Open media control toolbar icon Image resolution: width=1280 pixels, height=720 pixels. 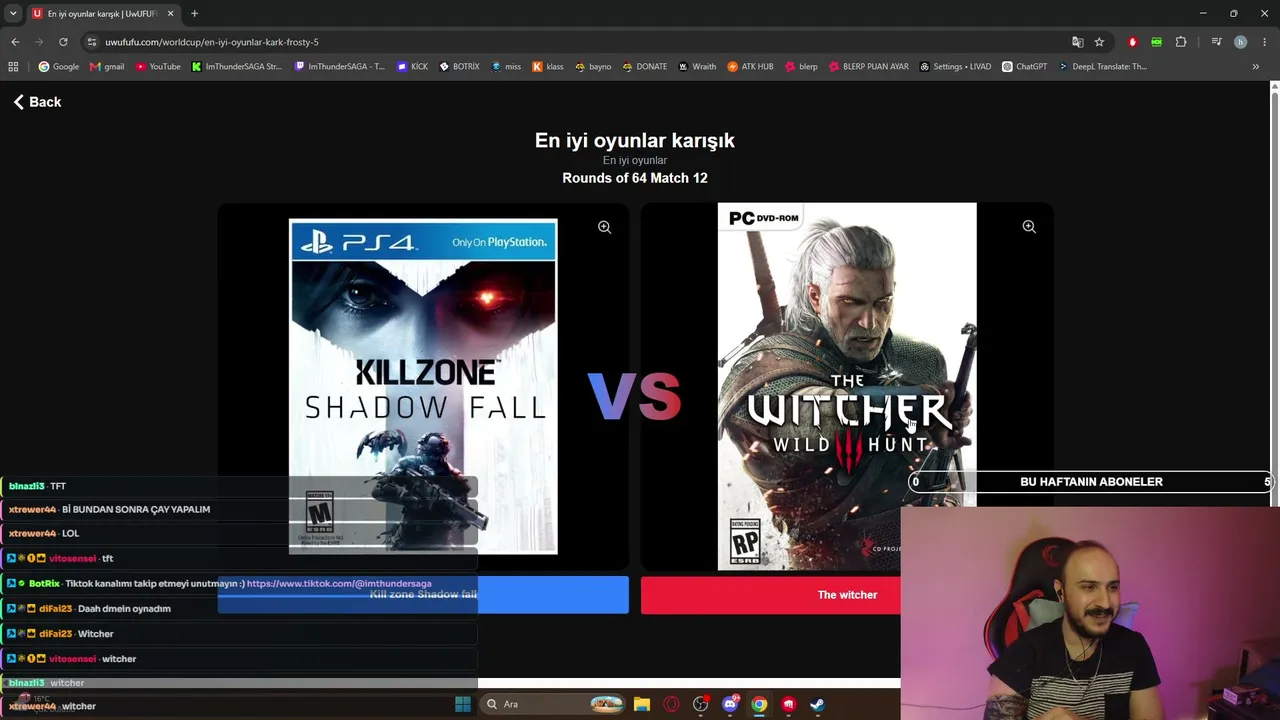[x=1216, y=42]
